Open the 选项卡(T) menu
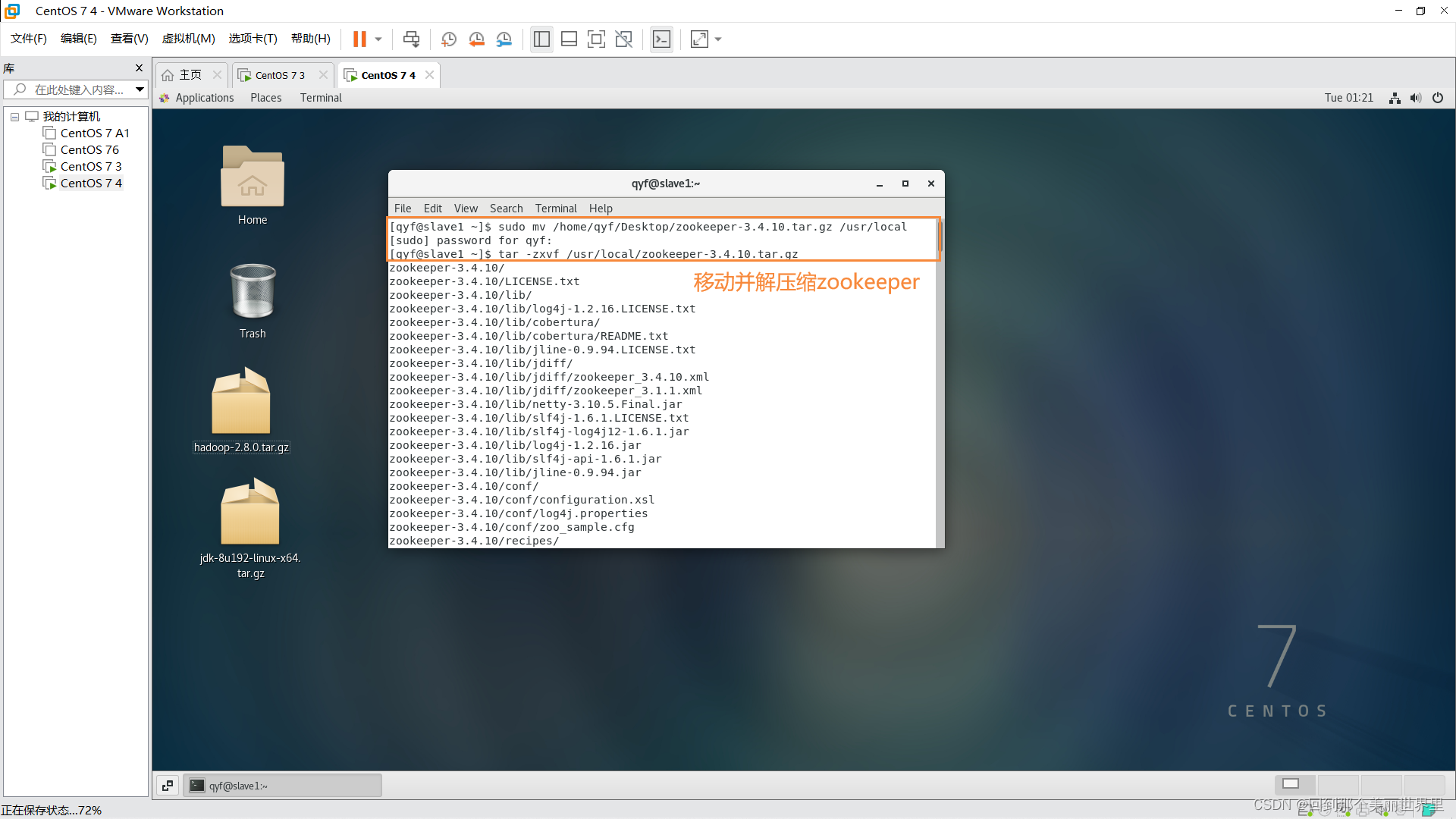Image resolution: width=1456 pixels, height=819 pixels. pyautogui.click(x=253, y=39)
